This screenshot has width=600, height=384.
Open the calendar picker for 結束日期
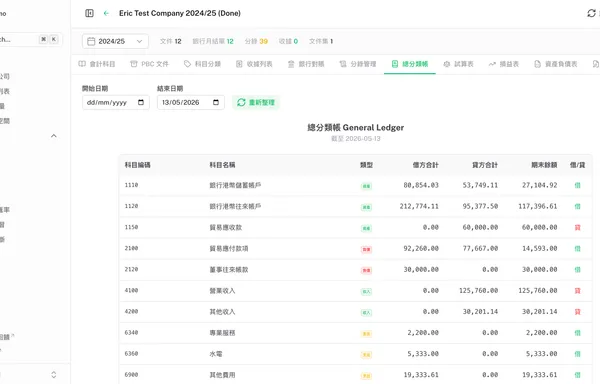216,103
